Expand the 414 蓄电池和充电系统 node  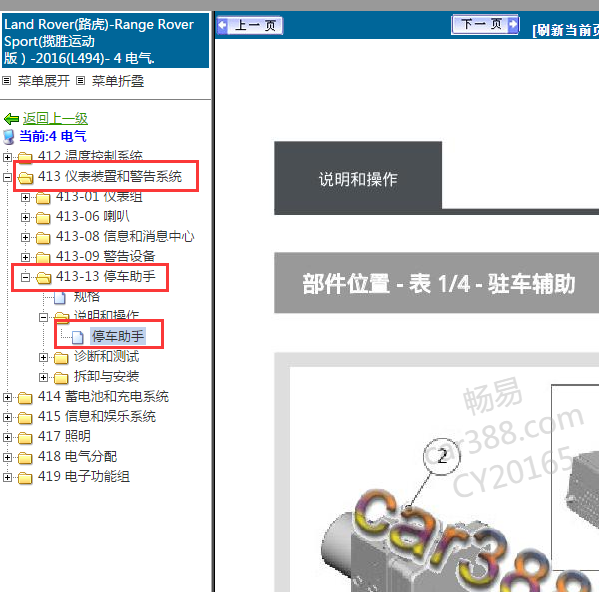coord(7,398)
